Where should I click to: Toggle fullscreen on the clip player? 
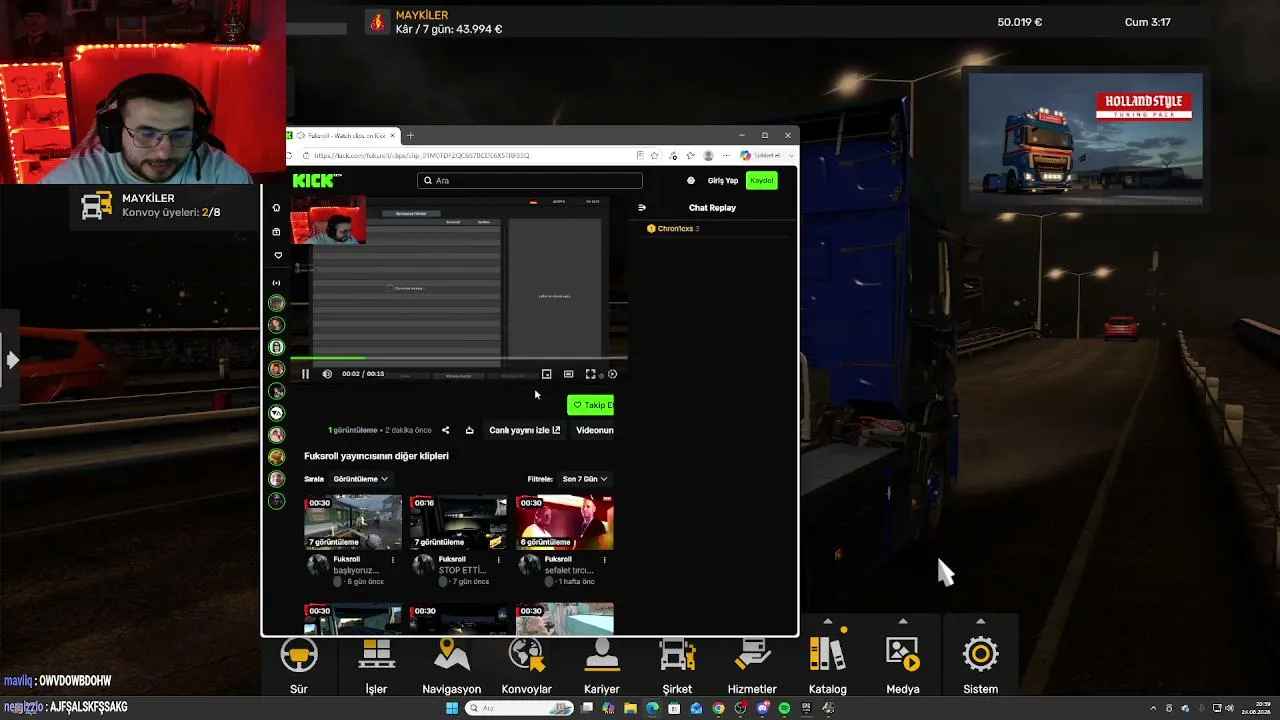590,374
